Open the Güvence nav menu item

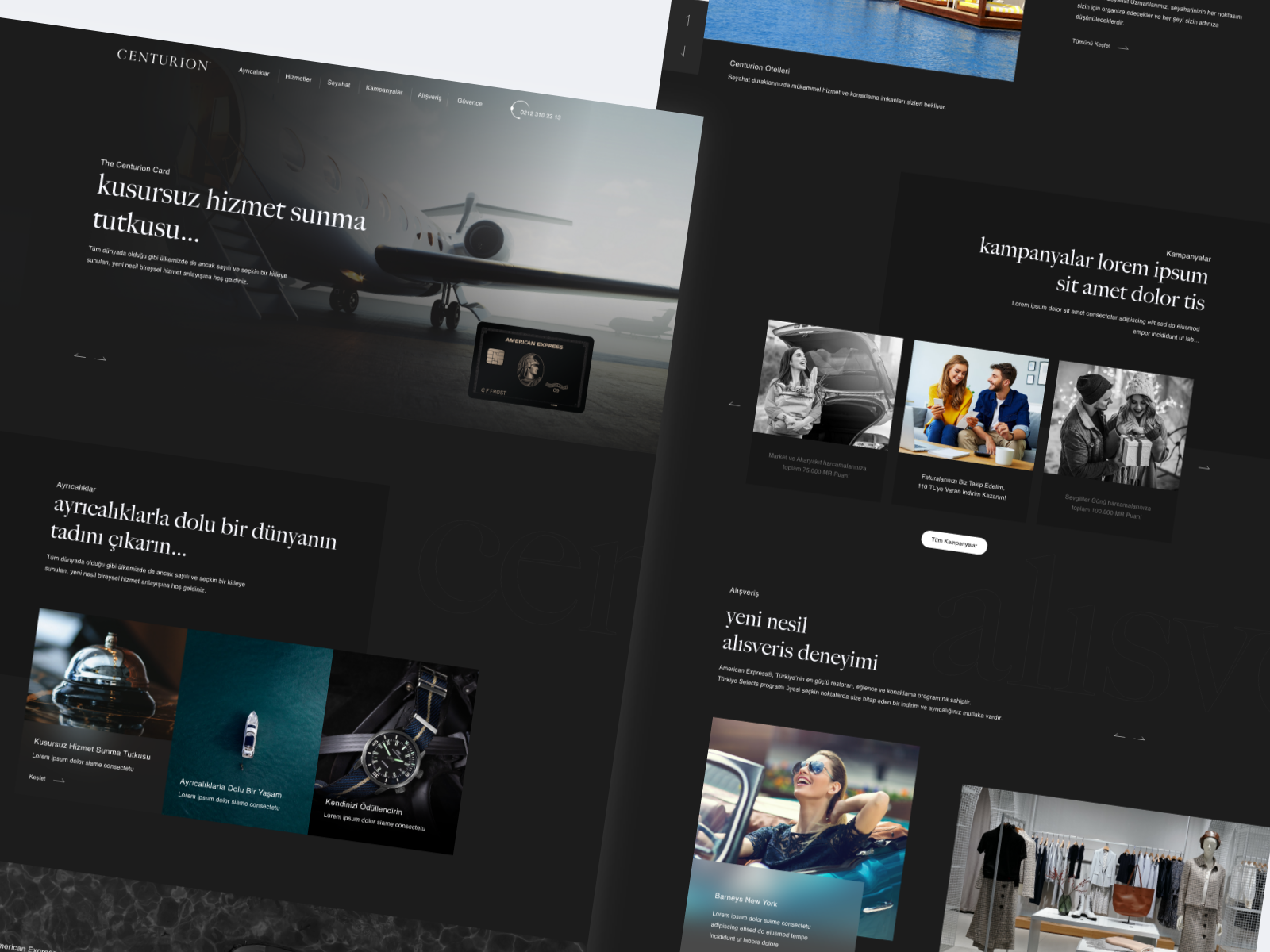point(470,102)
